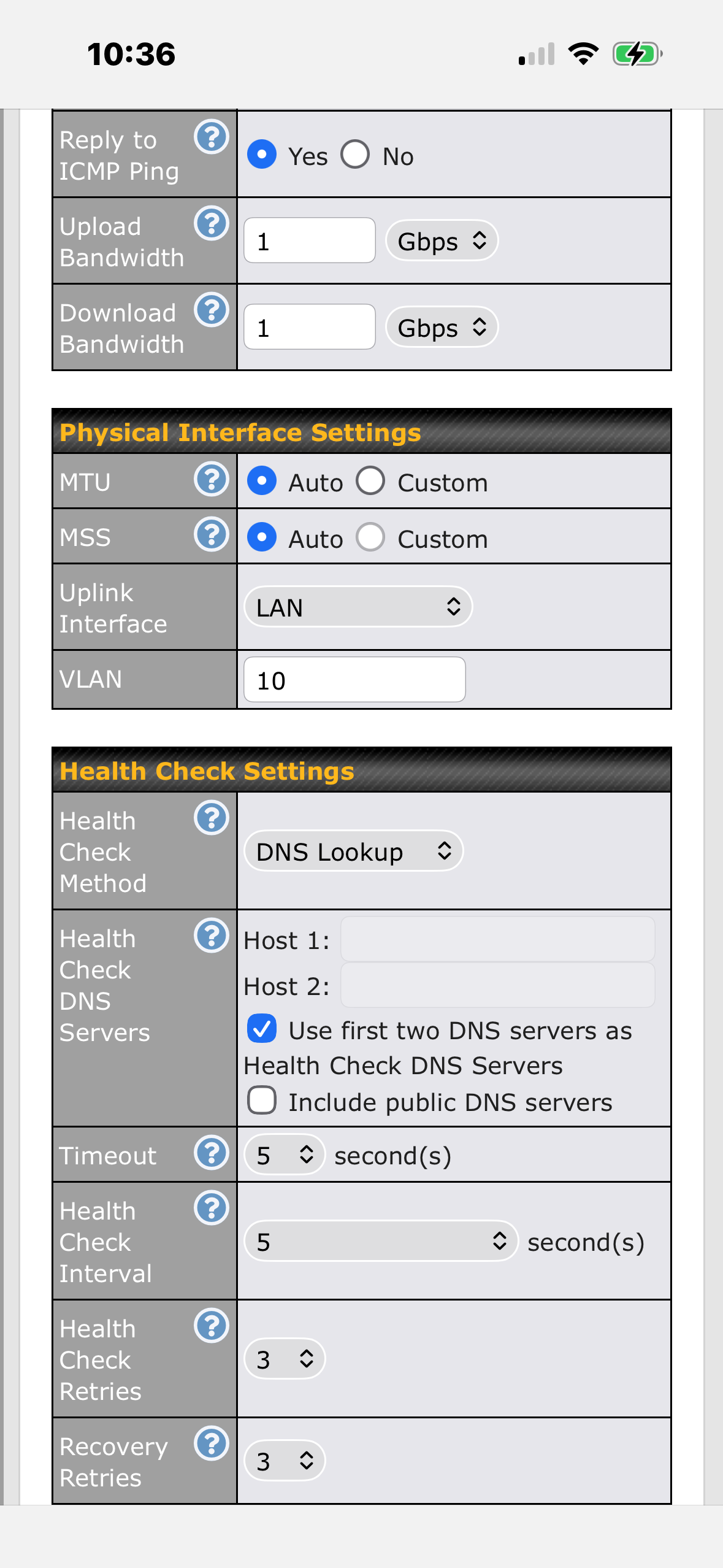The height and width of the screenshot is (1568, 723).
Task: Open help for Reply to ICMP Ping
Action: click(211, 137)
